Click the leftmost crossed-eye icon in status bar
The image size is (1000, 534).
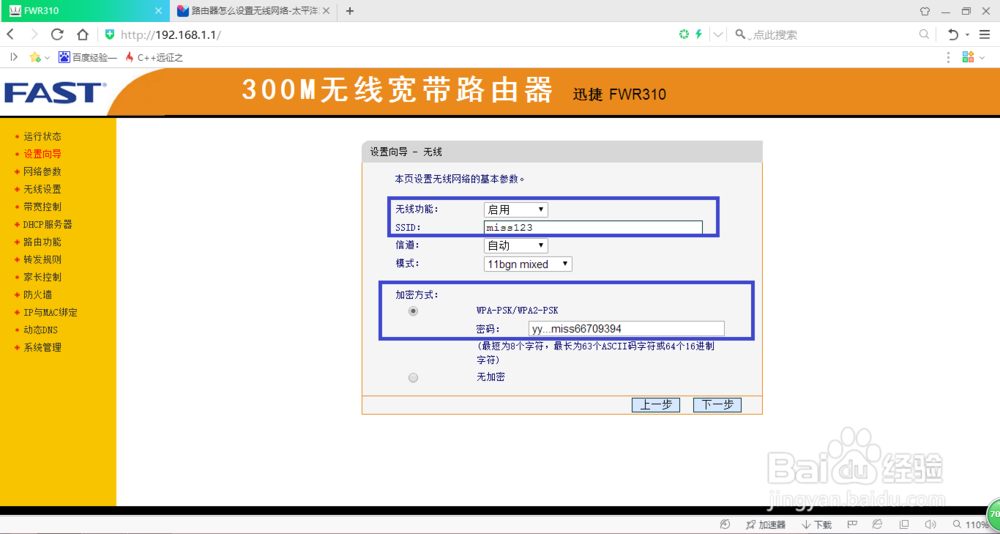tap(724, 524)
